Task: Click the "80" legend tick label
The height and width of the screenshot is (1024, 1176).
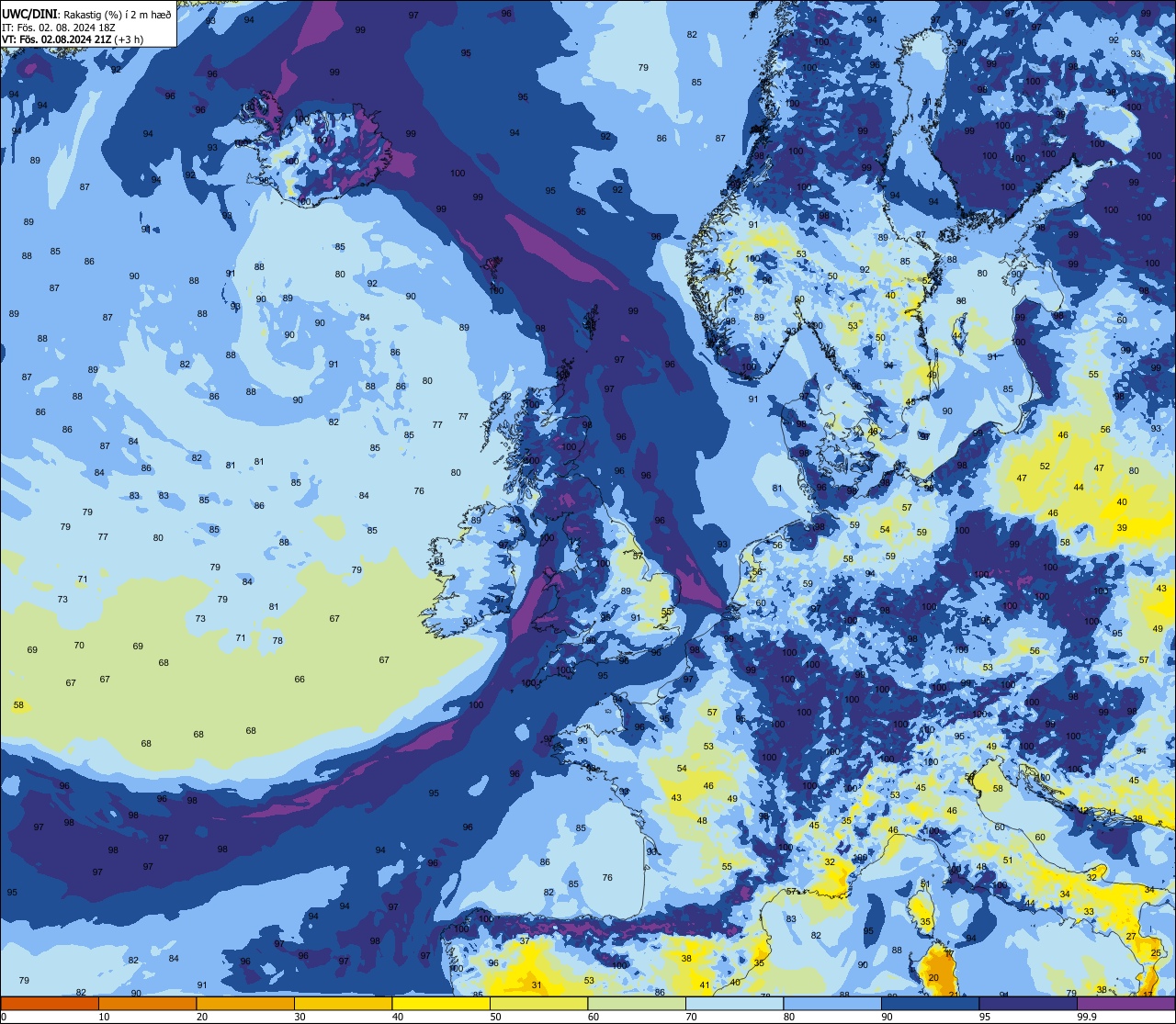Action: coord(789,1017)
